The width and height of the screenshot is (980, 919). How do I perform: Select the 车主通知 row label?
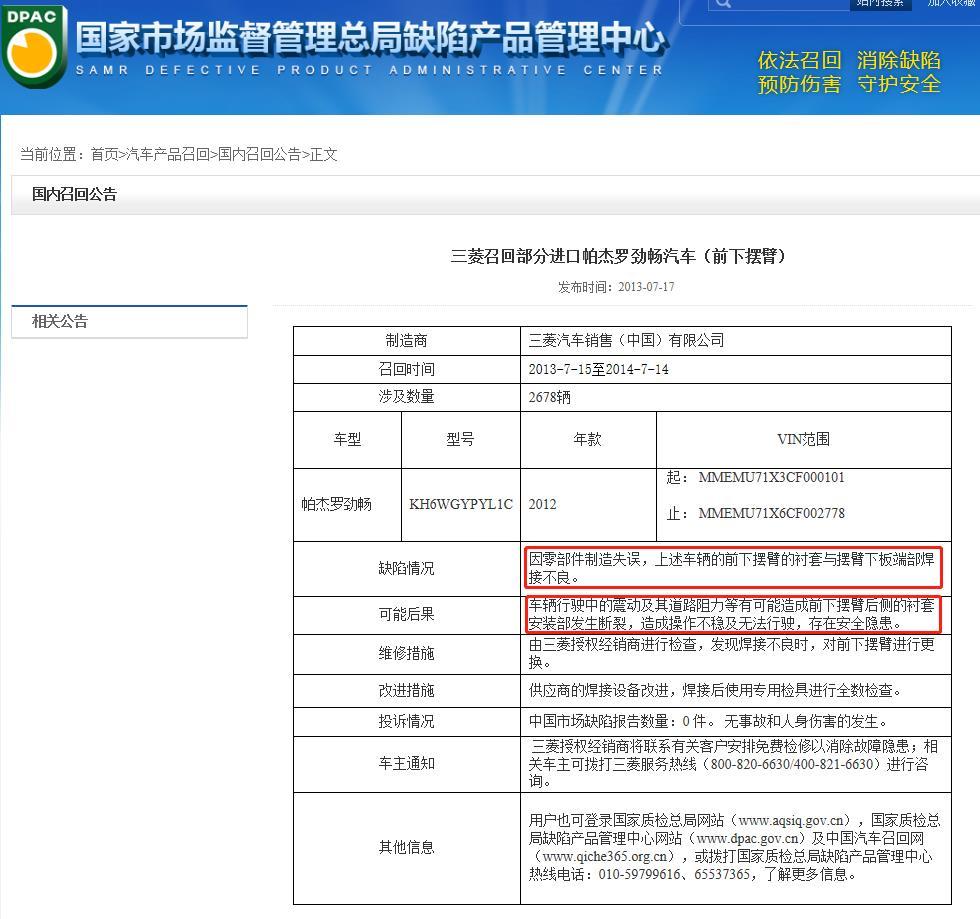406,764
